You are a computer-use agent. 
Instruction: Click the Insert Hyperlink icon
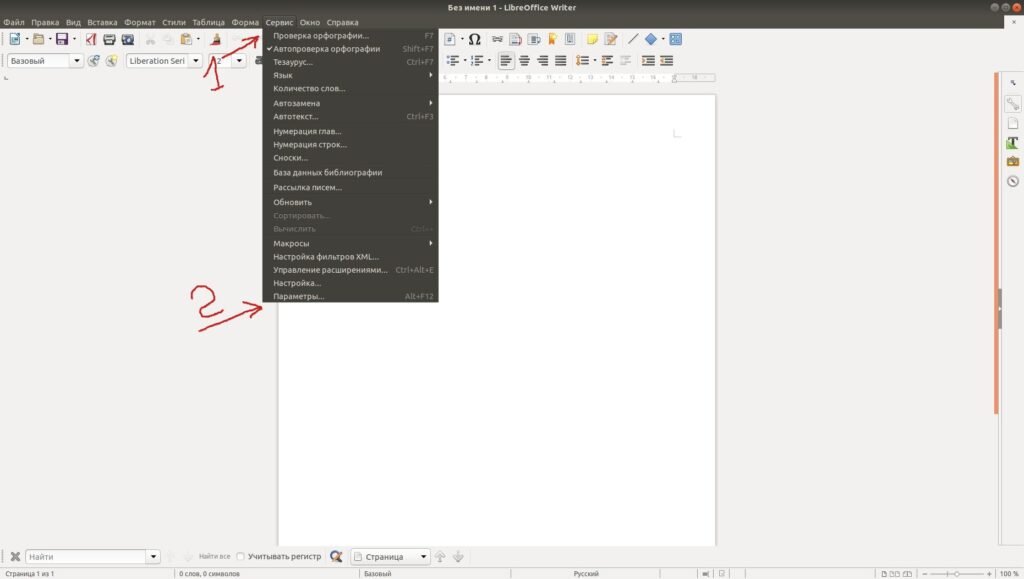498,39
